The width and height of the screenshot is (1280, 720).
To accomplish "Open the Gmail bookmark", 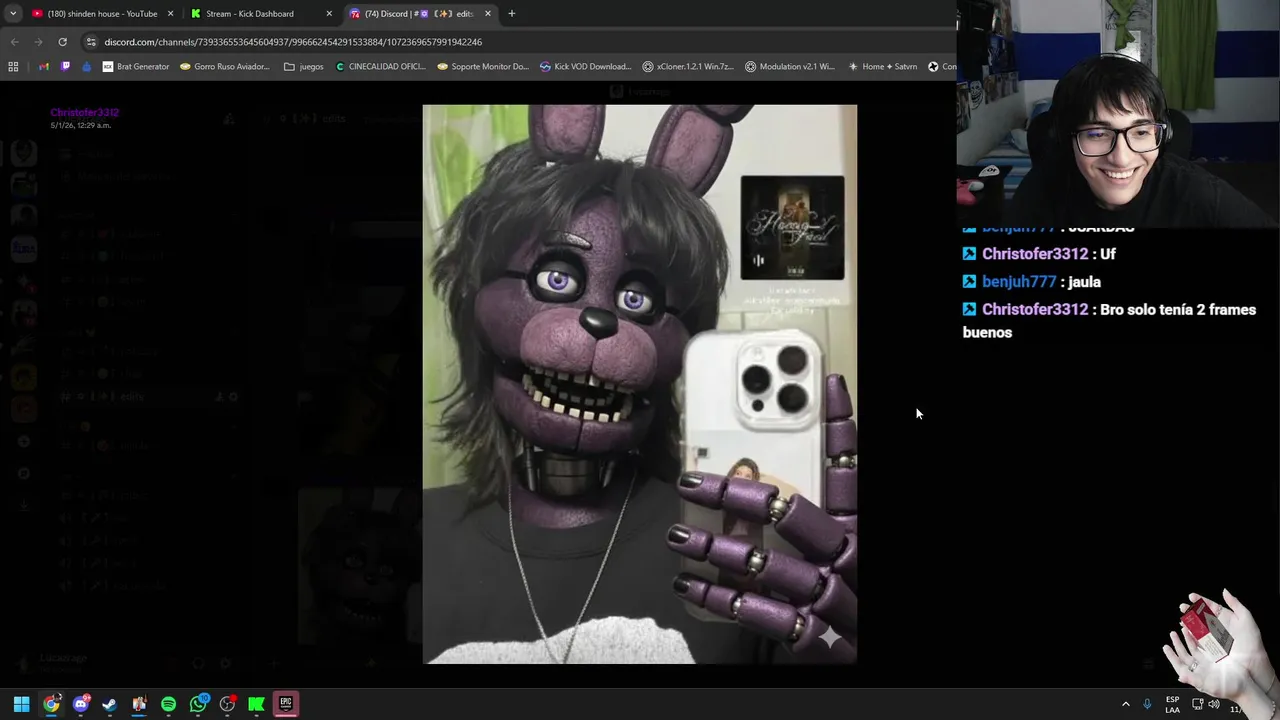I will tap(44, 67).
